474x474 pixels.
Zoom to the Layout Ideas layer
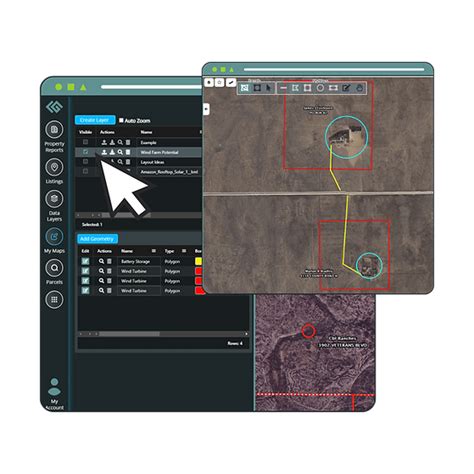[120, 162]
